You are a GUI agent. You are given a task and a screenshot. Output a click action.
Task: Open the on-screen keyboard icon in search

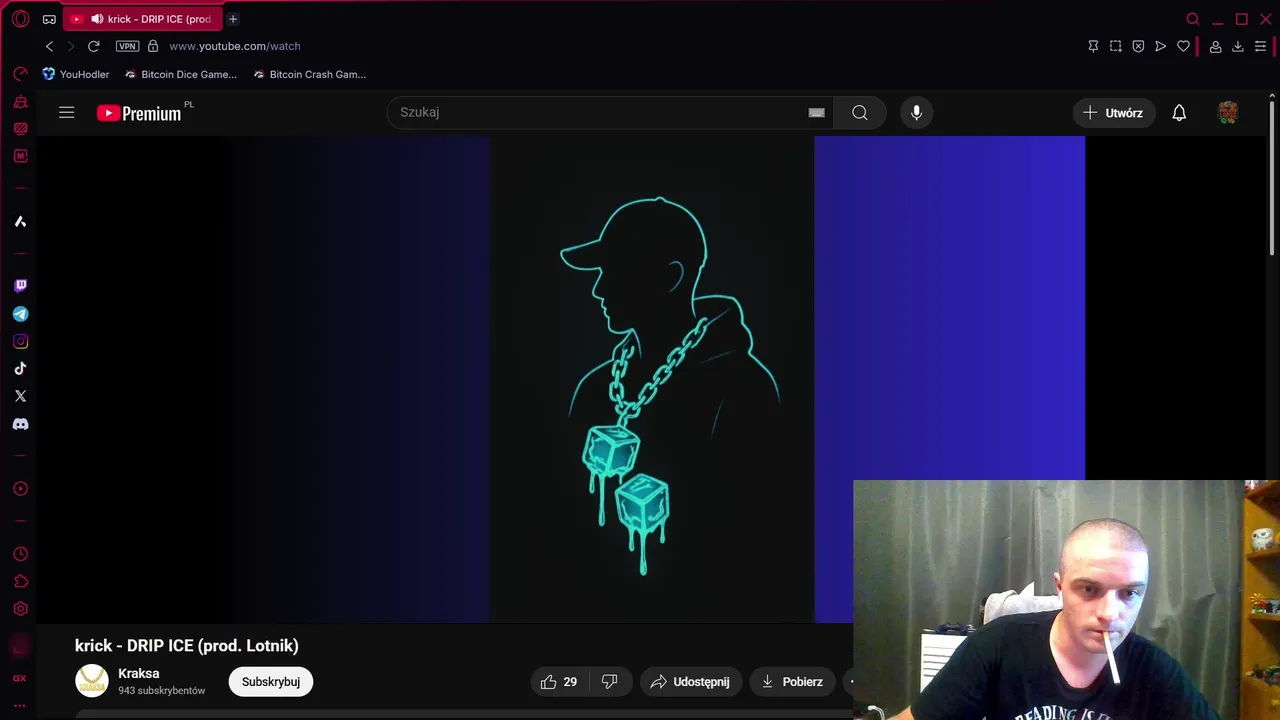tap(817, 113)
